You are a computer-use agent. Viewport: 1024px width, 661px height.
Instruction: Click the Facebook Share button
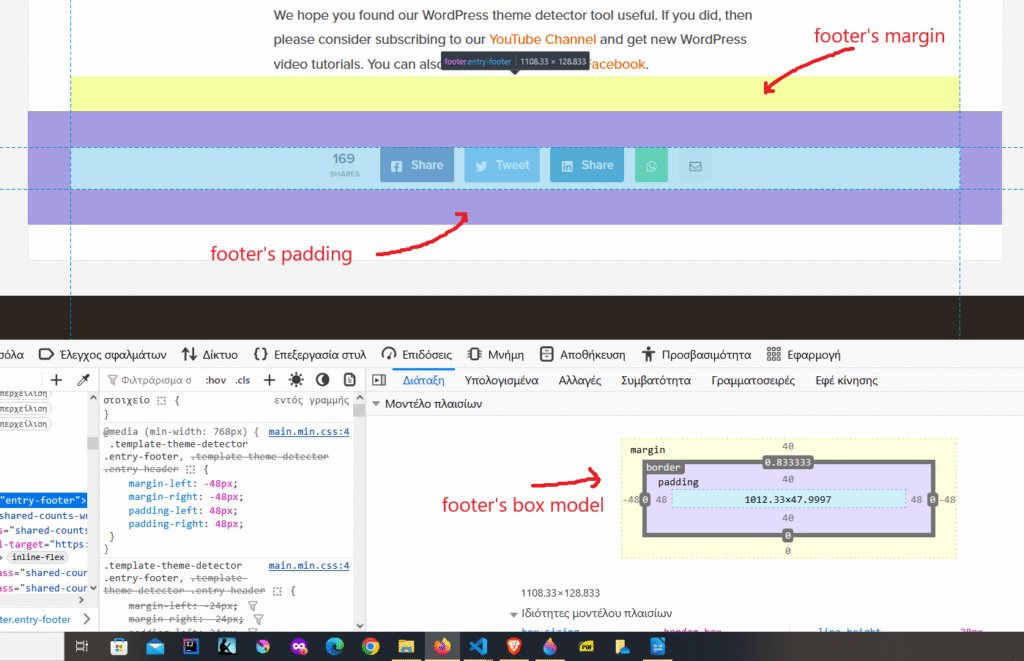pos(417,165)
